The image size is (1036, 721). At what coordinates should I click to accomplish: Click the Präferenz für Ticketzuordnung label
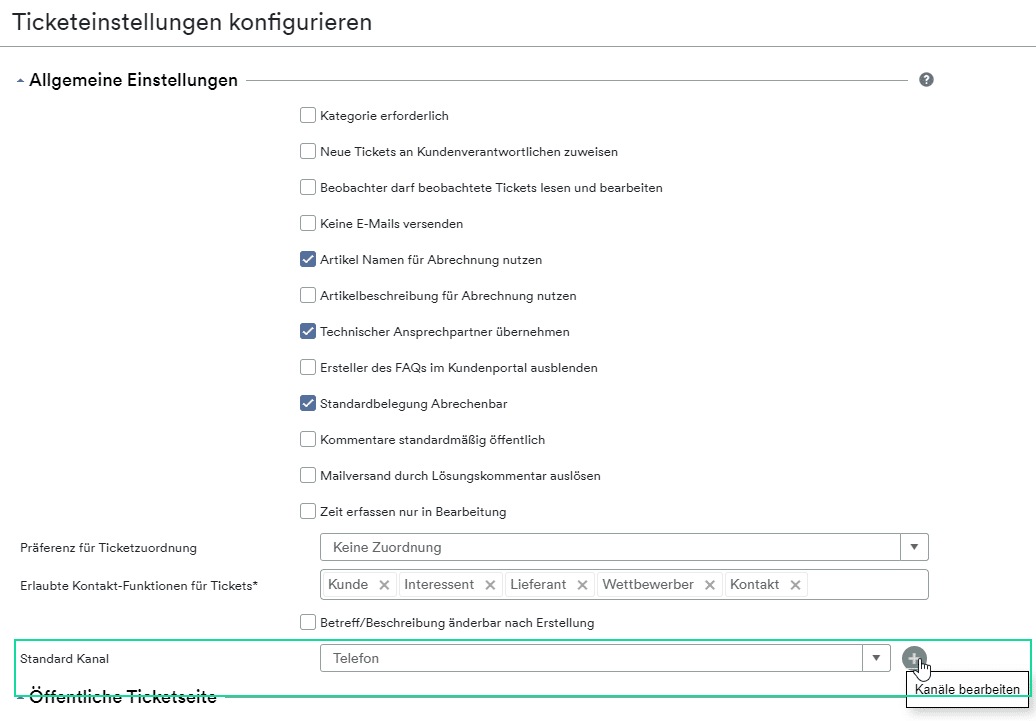(108, 548)
